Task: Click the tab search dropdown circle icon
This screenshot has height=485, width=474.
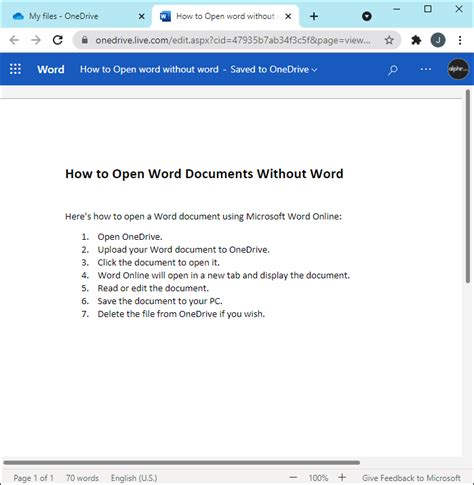Action: point(367,16)
